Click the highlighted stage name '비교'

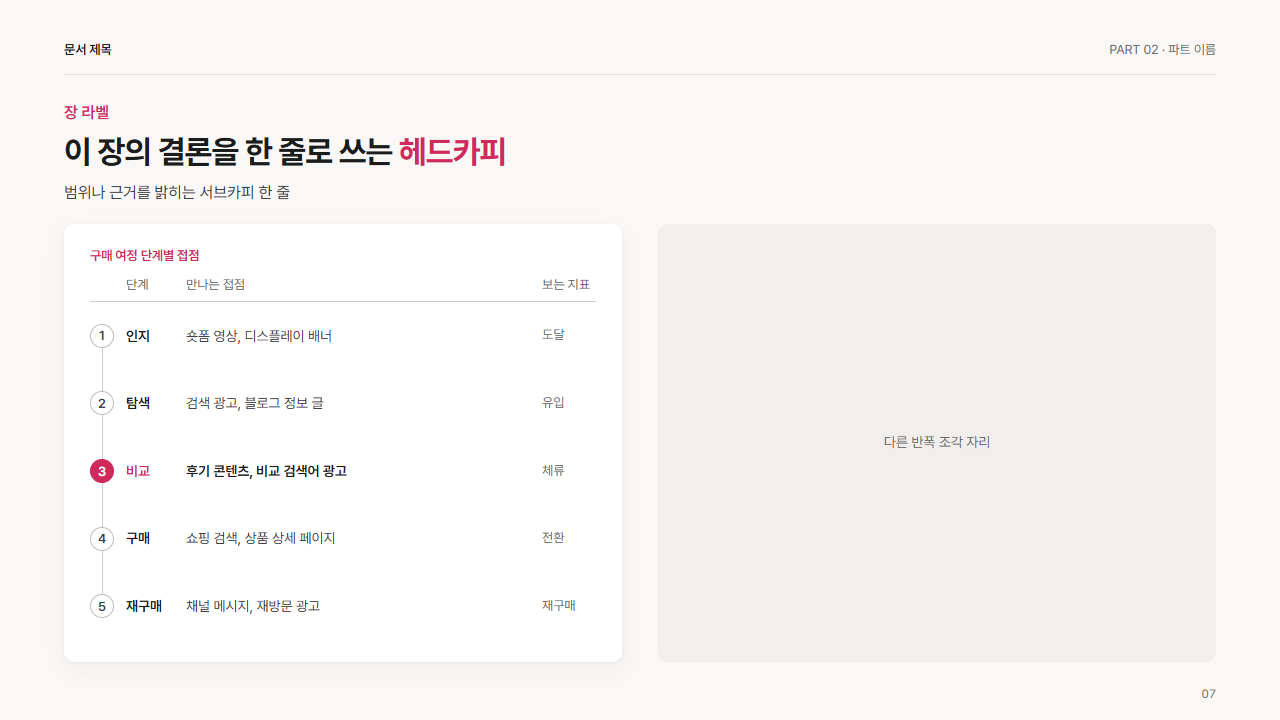(x=138, y=471)
